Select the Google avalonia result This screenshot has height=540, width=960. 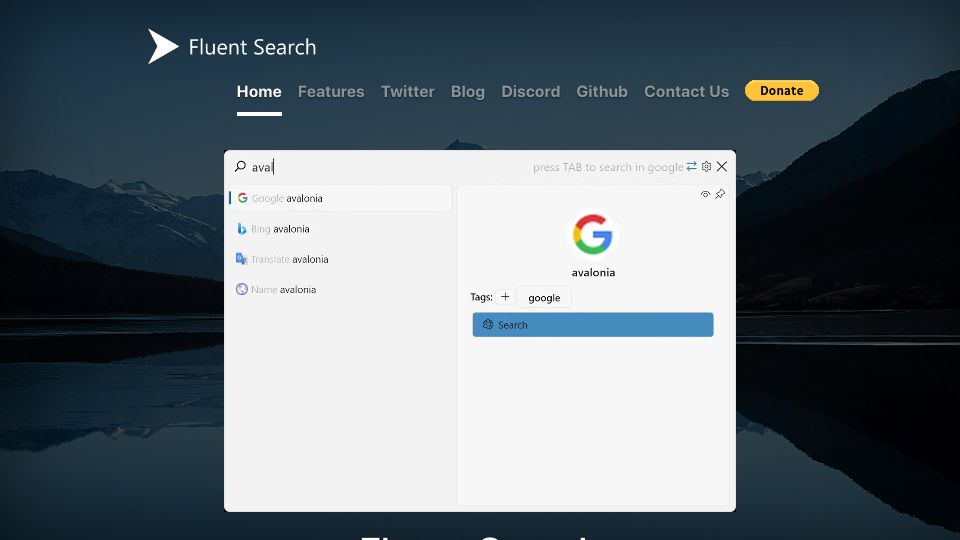click(x=340, y=198)
